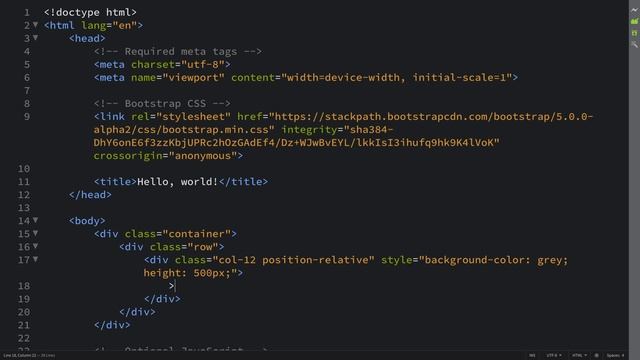
Task: Click line number 1 in the gutter
Action: click(x=27, y=12)
